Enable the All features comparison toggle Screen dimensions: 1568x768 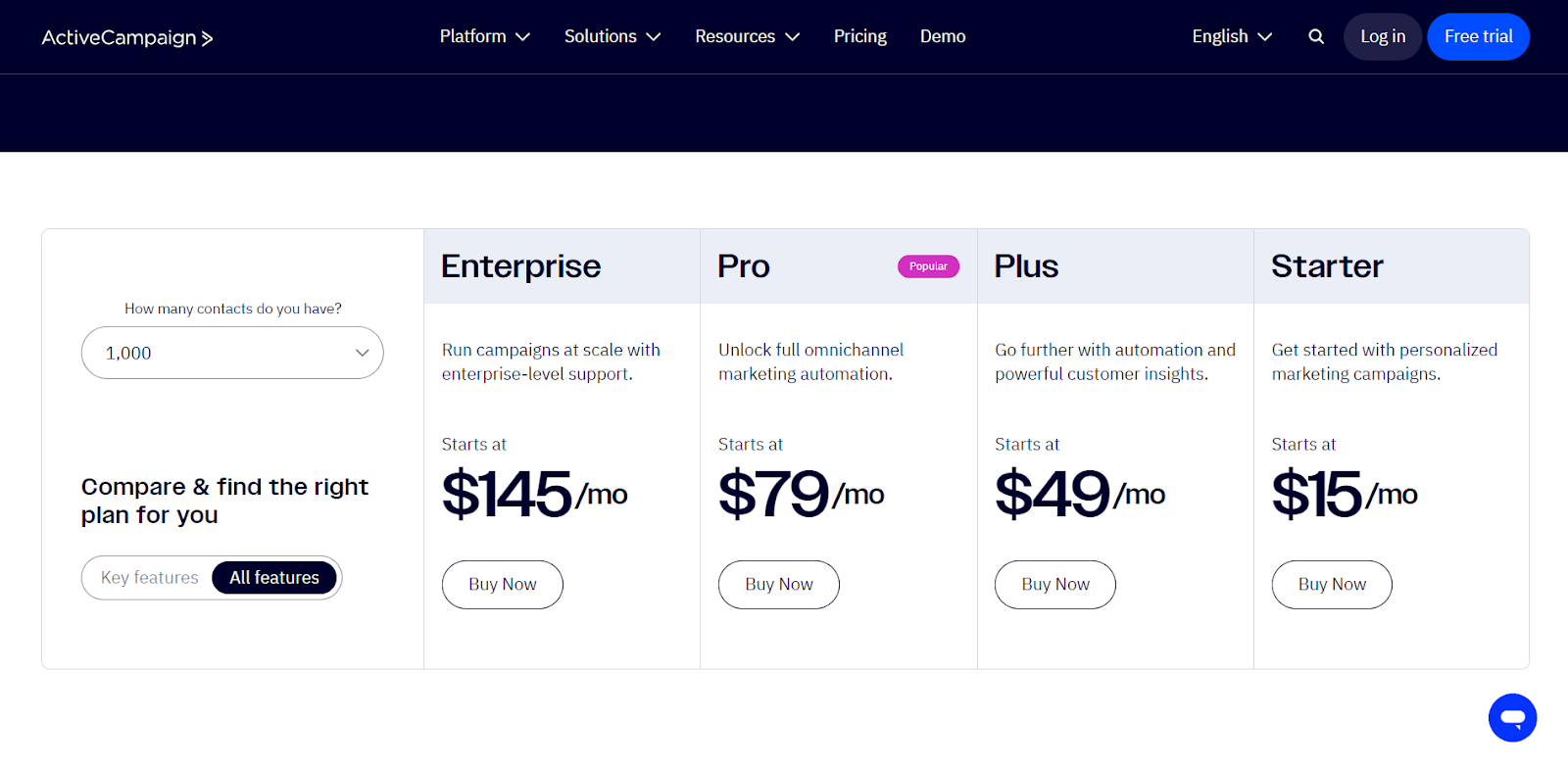(x=274, y=577)
